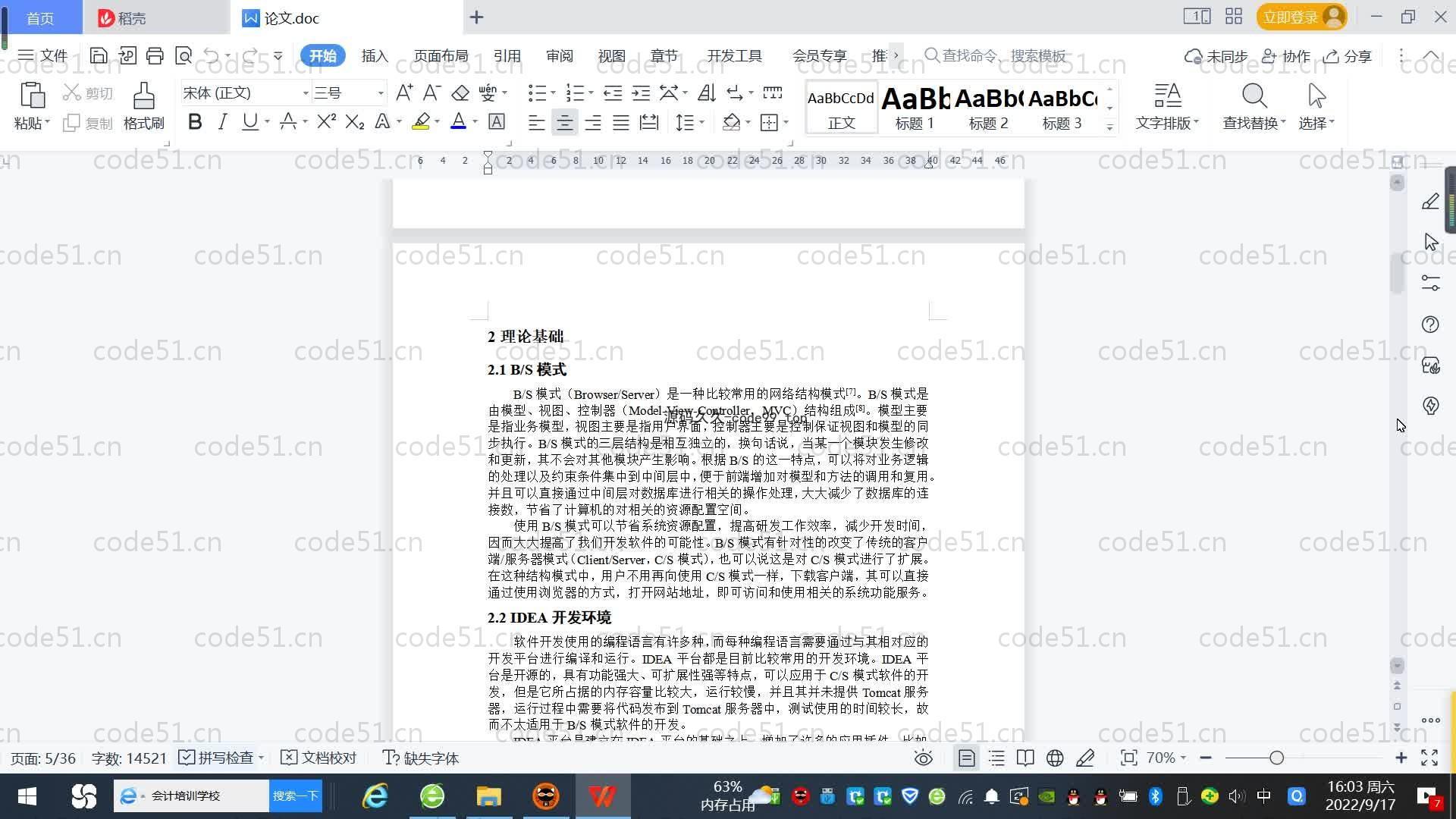Image resolution: width=1456 pixels, height=819 pixels.
Task: Switch to outline view in status bar
Action: point(996,758)
